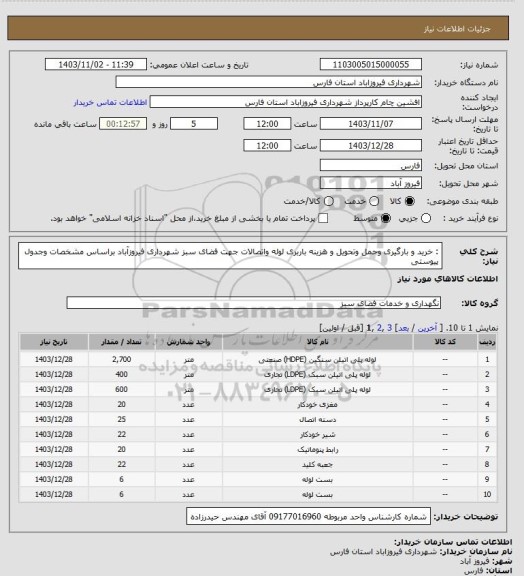Click the تاریخ نیاز column header
524x576 pixels.
pyautogui.click(x=54, y=342)
